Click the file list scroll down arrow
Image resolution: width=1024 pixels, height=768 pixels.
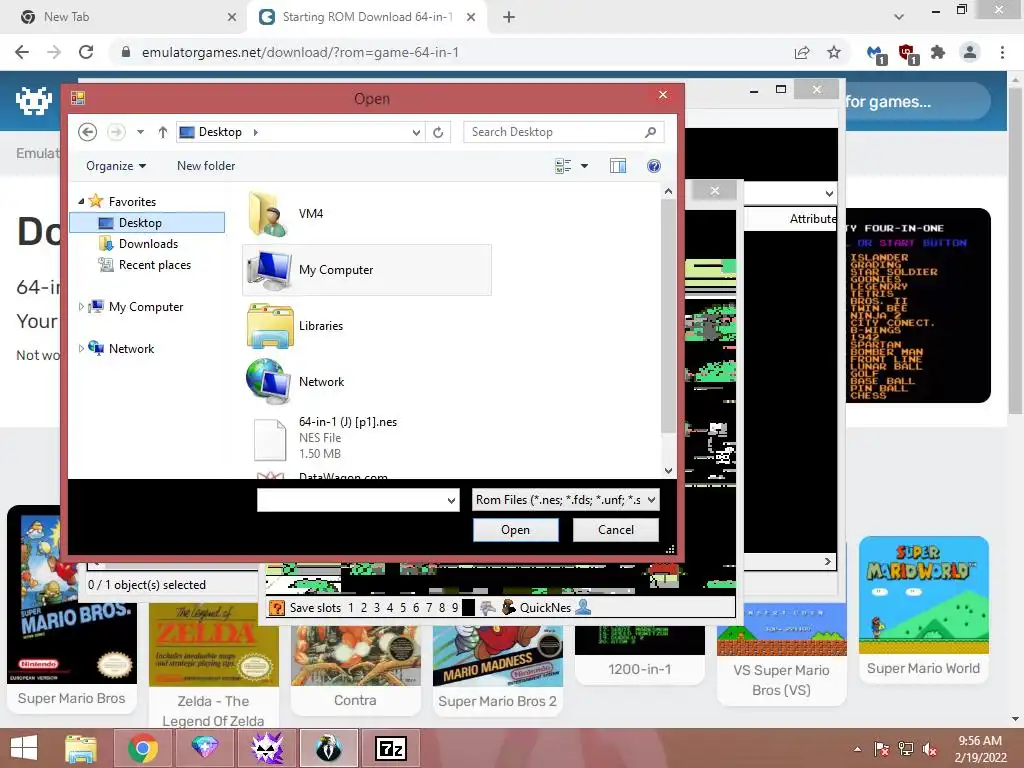click(668, 470)
